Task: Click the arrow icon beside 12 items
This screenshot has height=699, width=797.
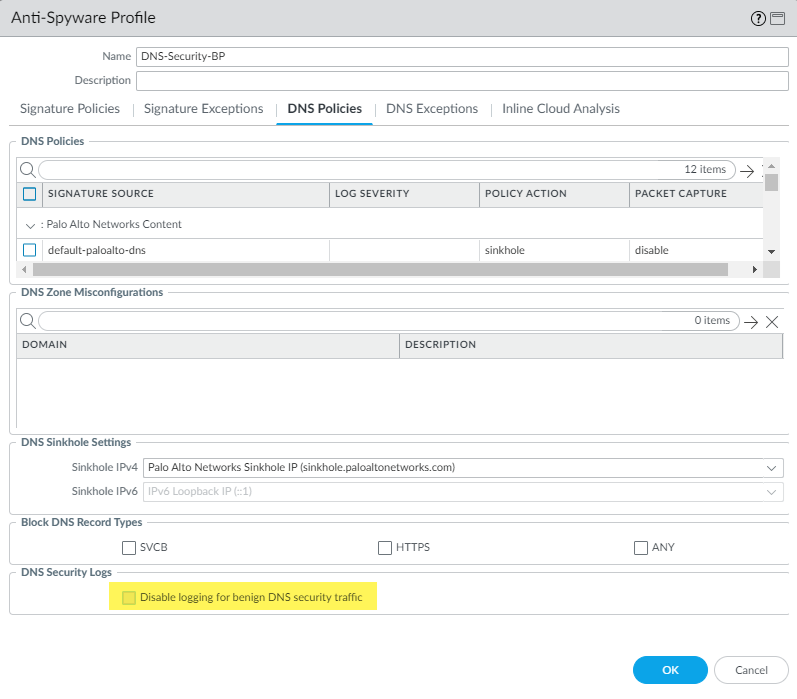Action: [747, 171]
